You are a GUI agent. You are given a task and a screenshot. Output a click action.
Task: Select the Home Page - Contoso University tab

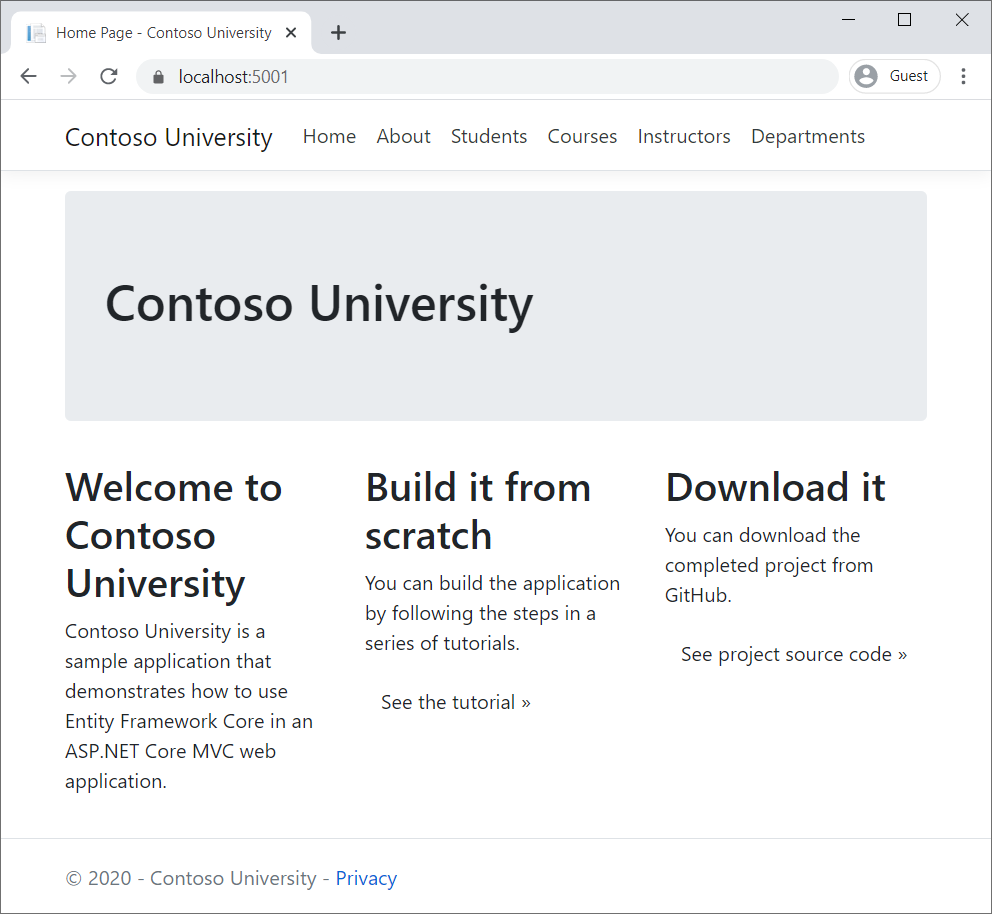pos(163,32)
